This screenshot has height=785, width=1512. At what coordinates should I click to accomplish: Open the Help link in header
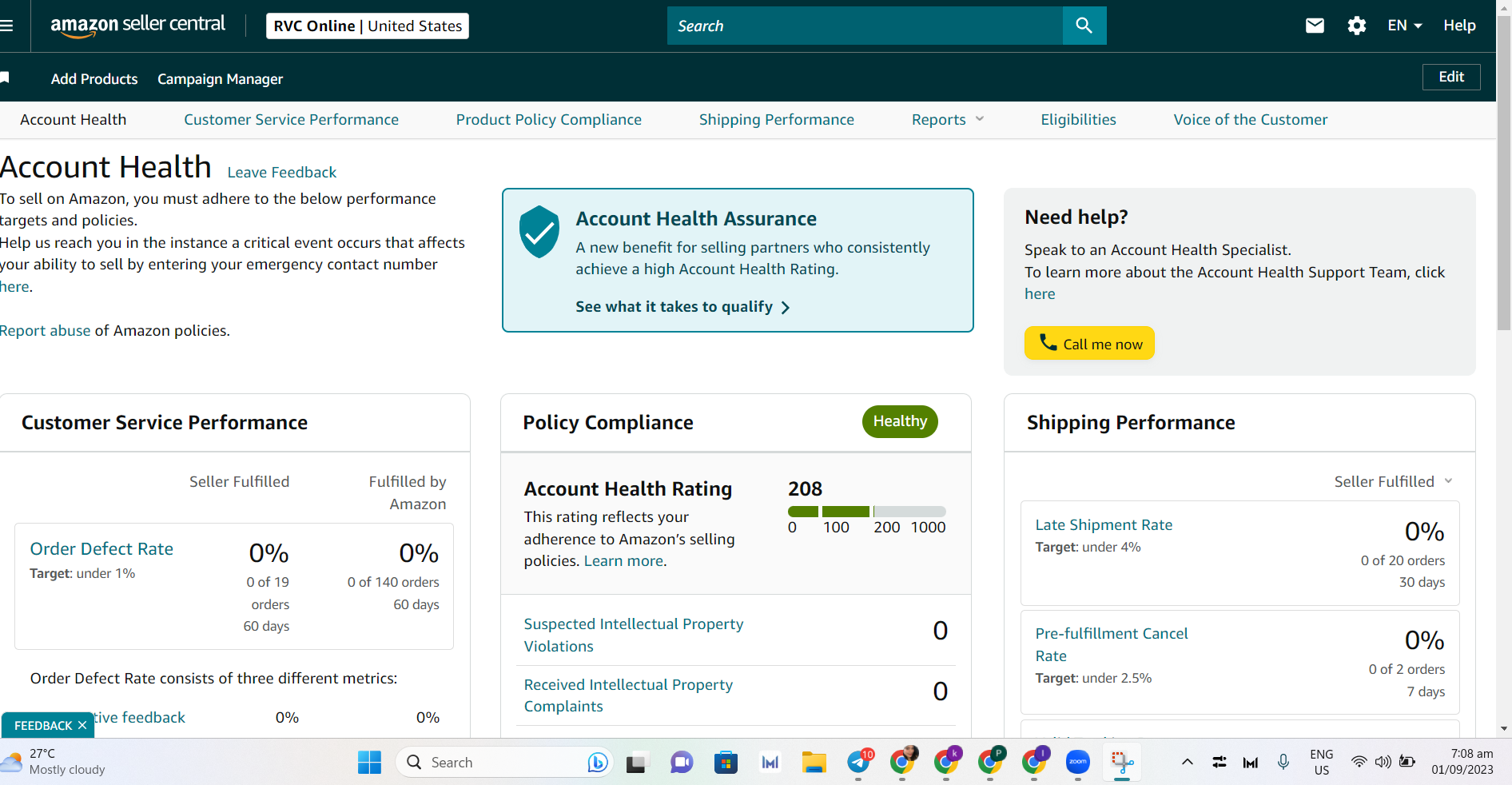[1459, 26]
